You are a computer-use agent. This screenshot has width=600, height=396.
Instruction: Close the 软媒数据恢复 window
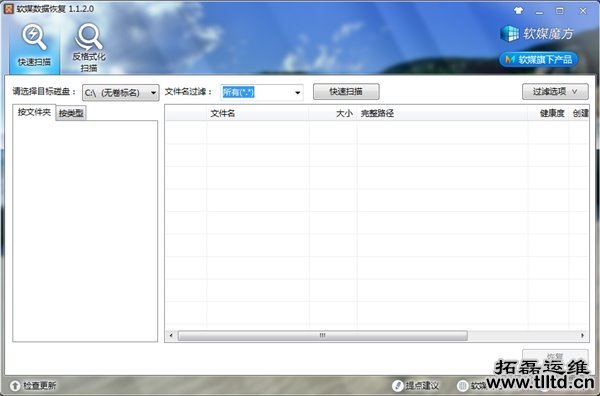583,11
